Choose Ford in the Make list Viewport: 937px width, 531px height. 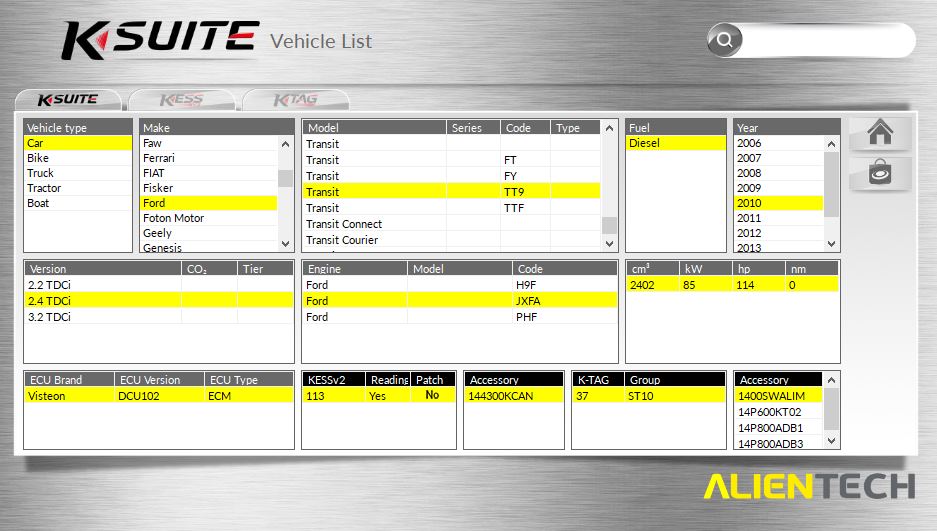209,202
